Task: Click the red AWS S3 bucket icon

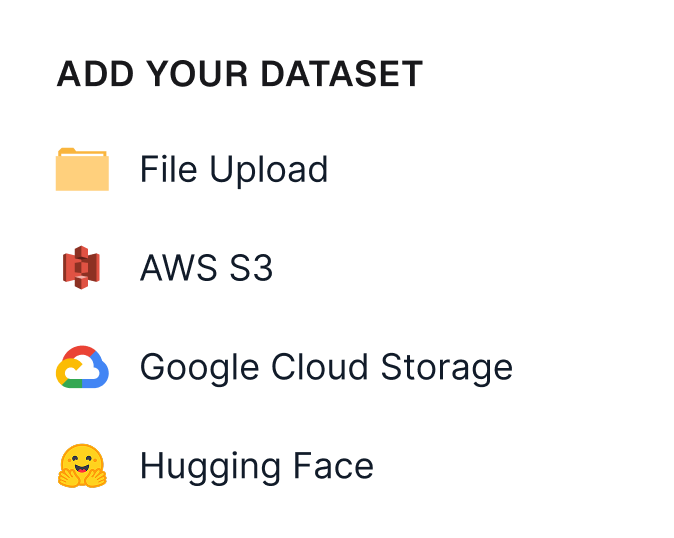Action: 81,267
